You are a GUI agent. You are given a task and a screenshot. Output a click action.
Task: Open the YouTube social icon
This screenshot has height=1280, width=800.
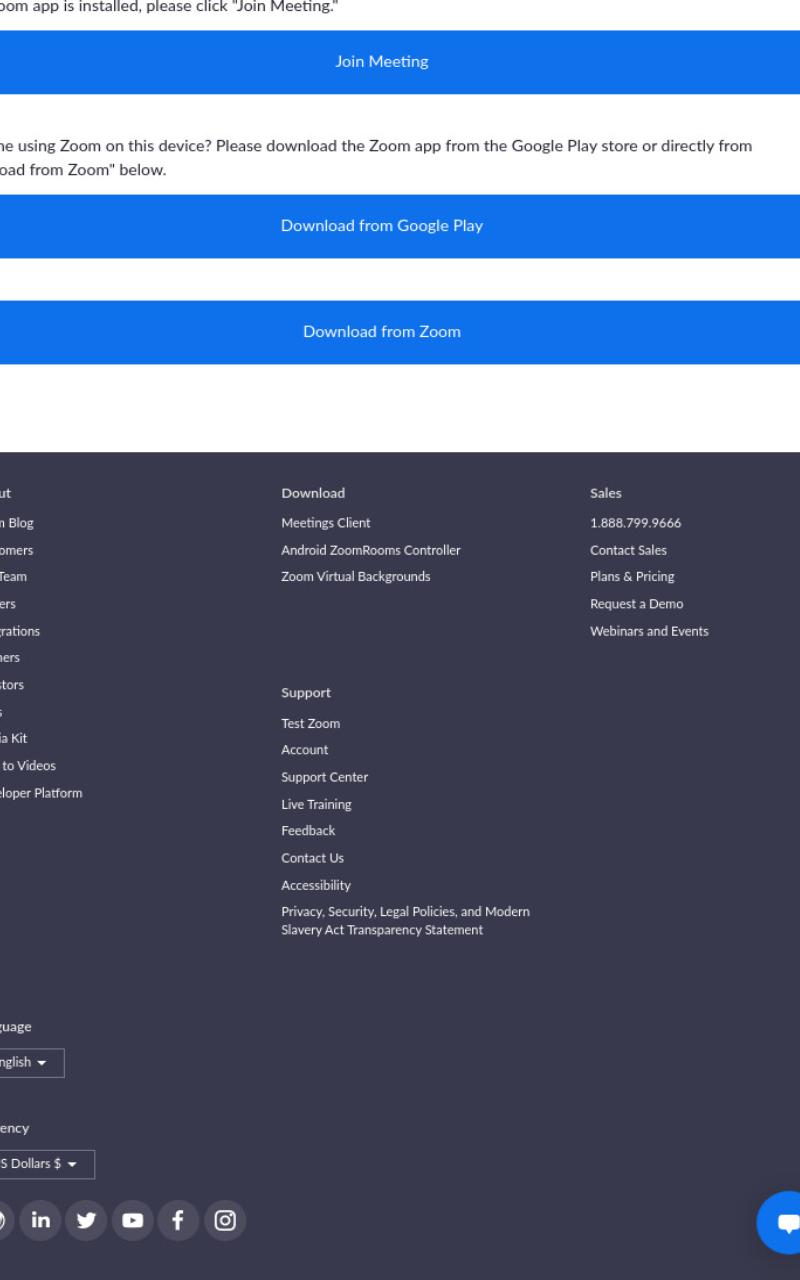(132, 1220)
